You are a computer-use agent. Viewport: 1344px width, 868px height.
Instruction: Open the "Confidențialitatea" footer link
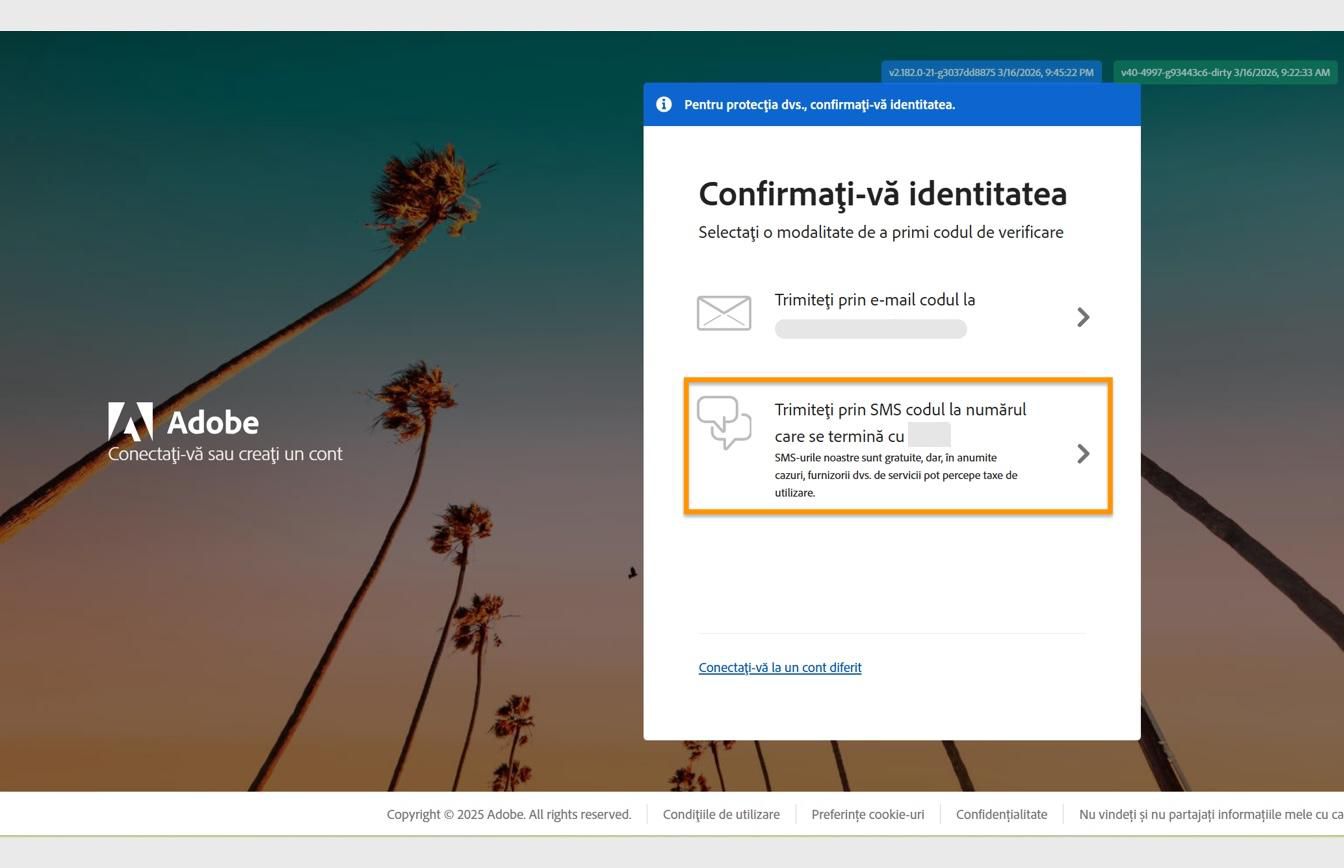pos(1001,814)
